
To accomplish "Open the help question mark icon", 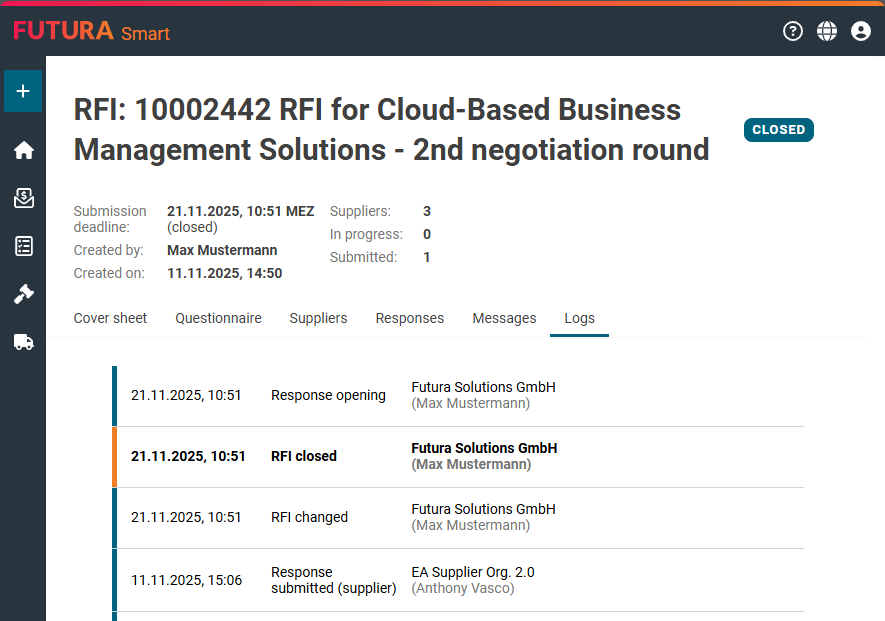I will point(793,31).
